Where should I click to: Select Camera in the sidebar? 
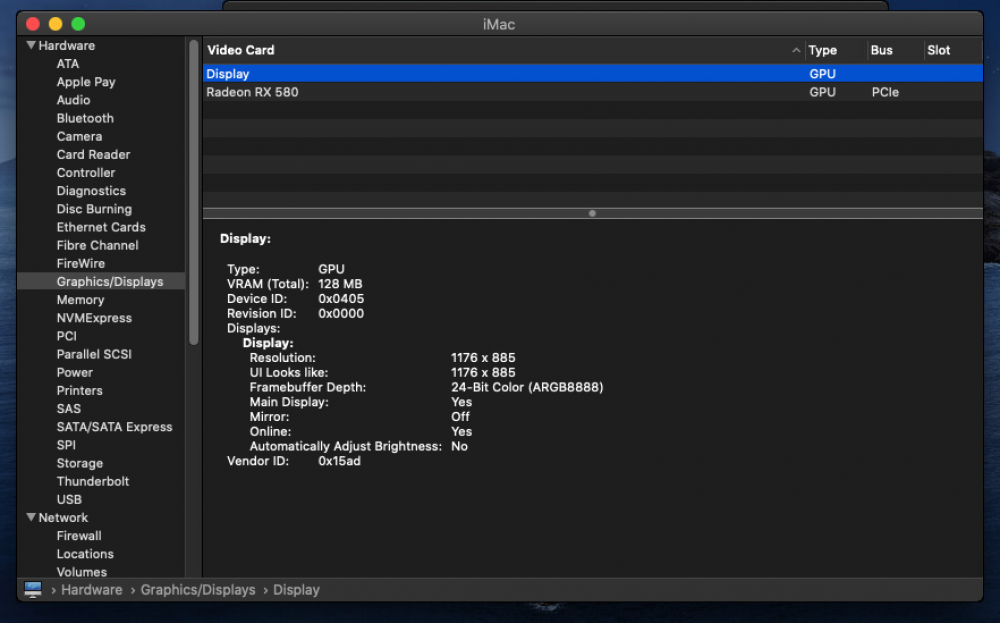[x=79, y=136]
